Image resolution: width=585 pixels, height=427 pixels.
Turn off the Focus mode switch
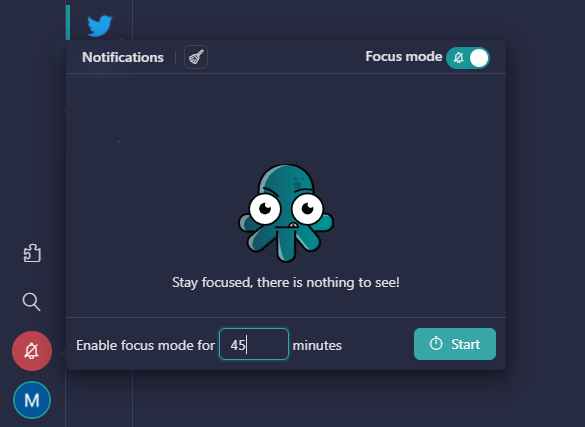[x=468, y=58]
